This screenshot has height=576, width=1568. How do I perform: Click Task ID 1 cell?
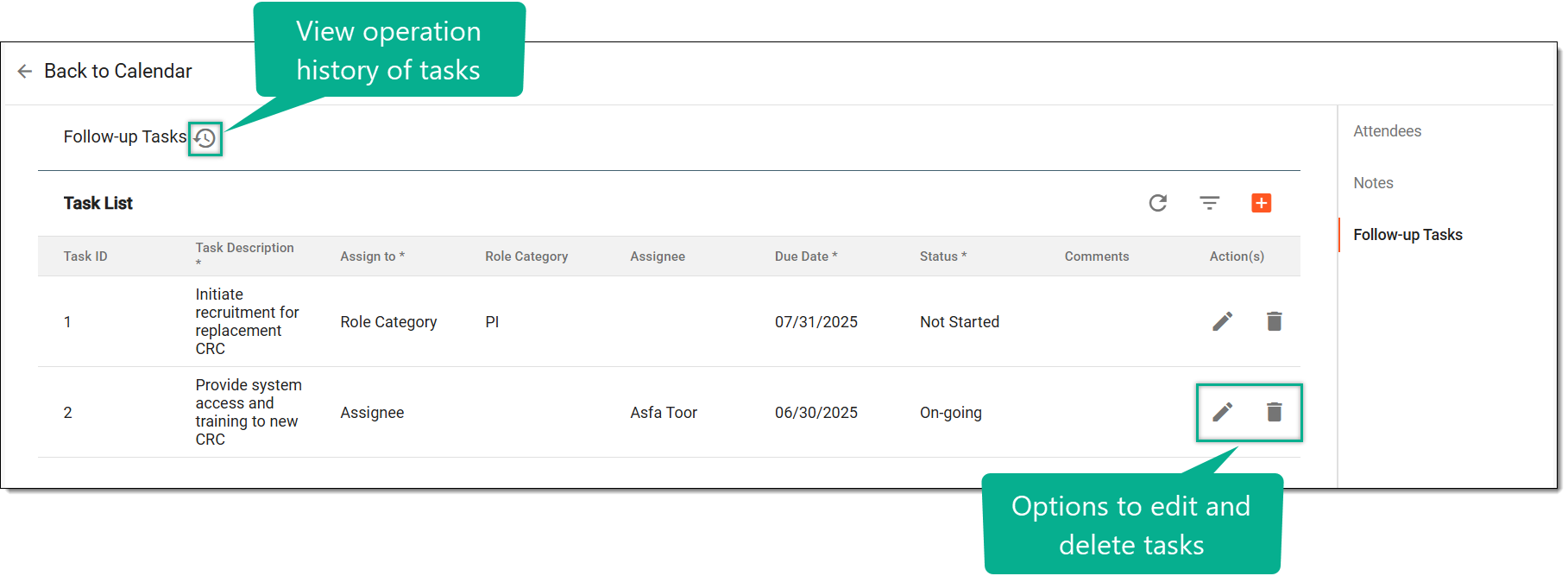(x=67, y=322)
